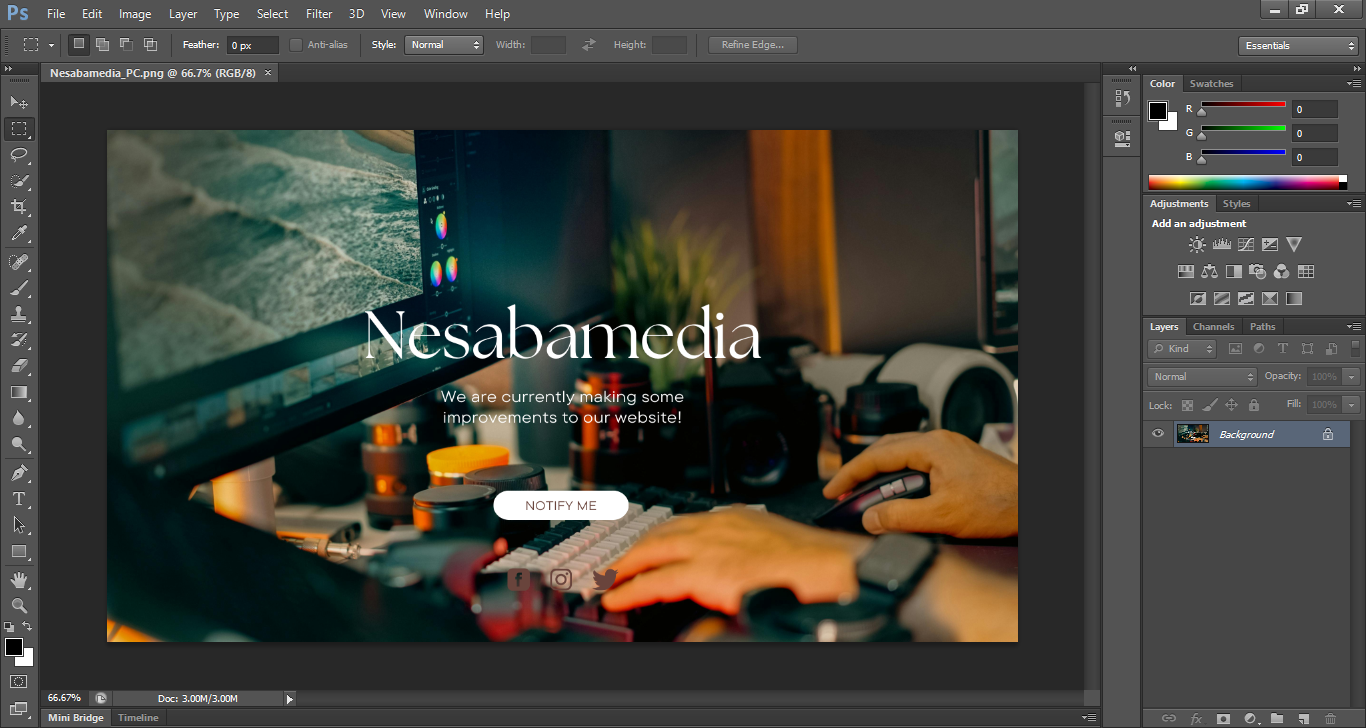Select the Zoom tool

[x=19, y=606]
